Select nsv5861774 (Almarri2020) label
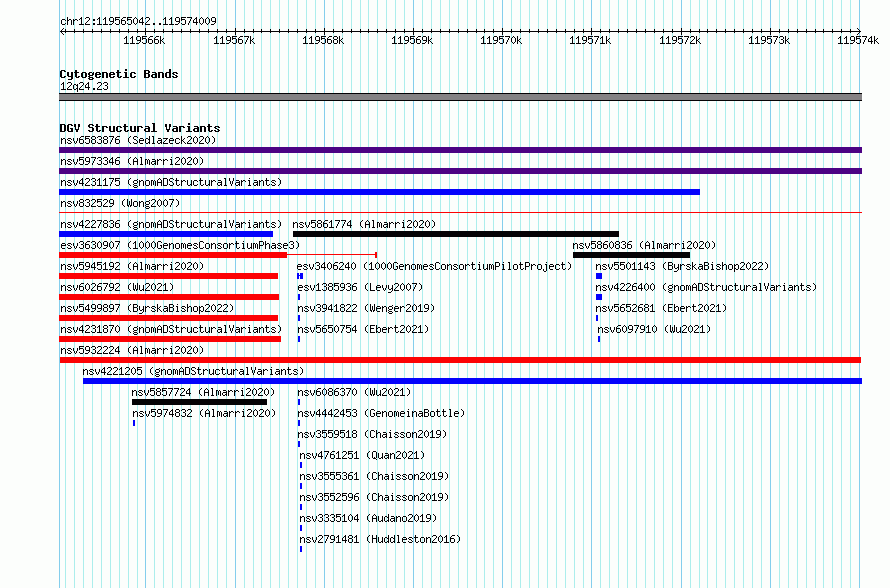Image resolution: width=890 pixels, height=588 pixels. pyautogui.click(x=364, y=224)
